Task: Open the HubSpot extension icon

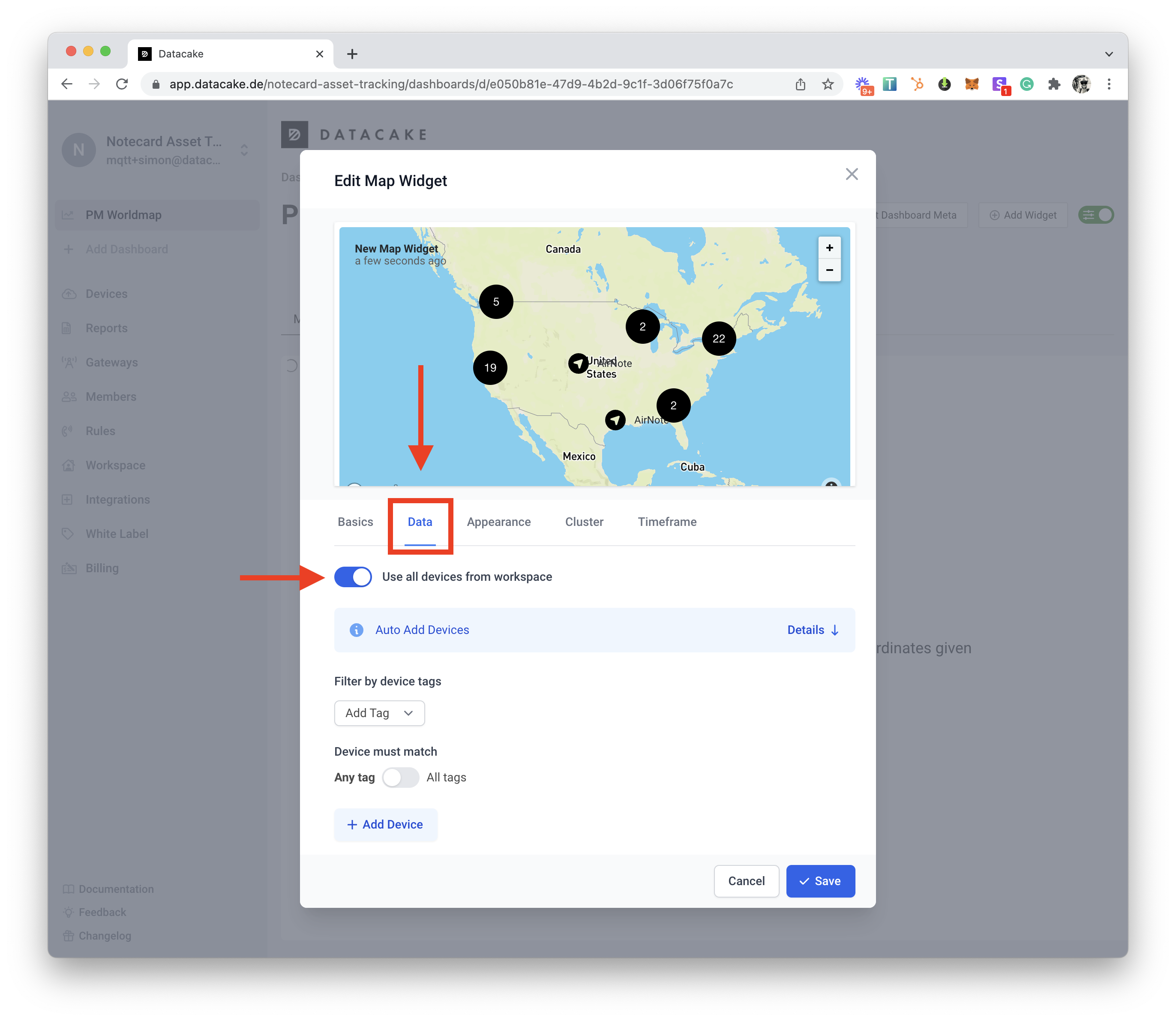Action: (x=917, y=84)
